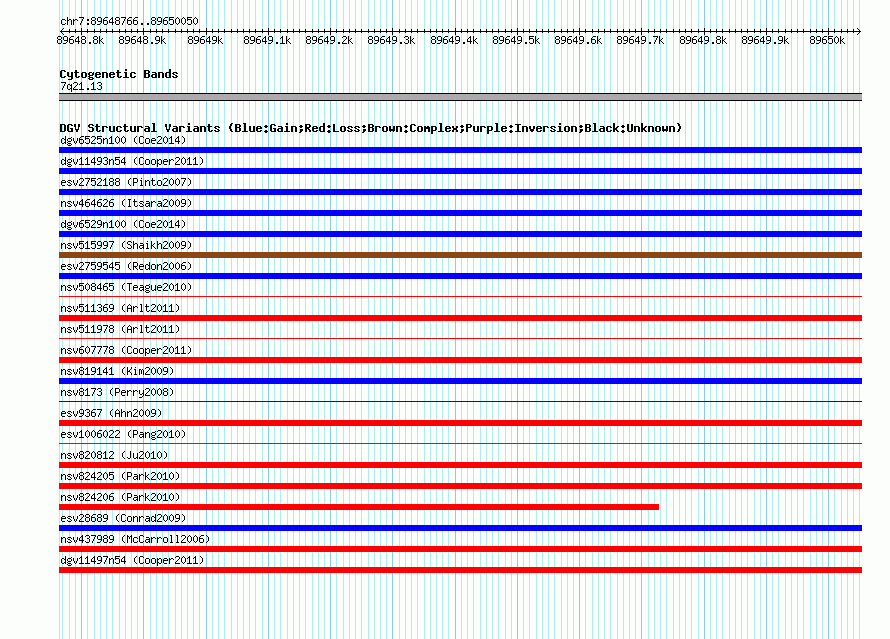The height and width of the screenshot is (639, 890).
Task: Click the chr7:89648766..89650050 coordinate label
Action: click(129, 22)
